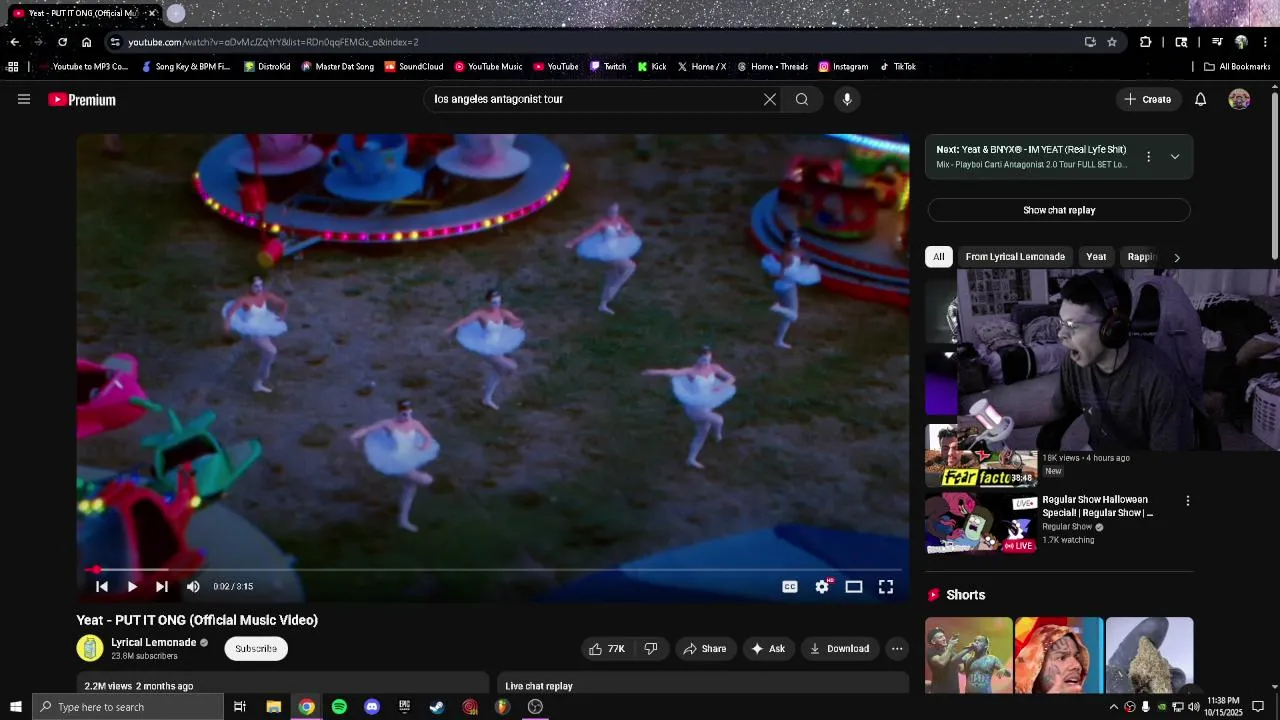Open TikTok bookmark
Image resolution: width=1280 pixels, height=720 pixels.
coord(898,67)
